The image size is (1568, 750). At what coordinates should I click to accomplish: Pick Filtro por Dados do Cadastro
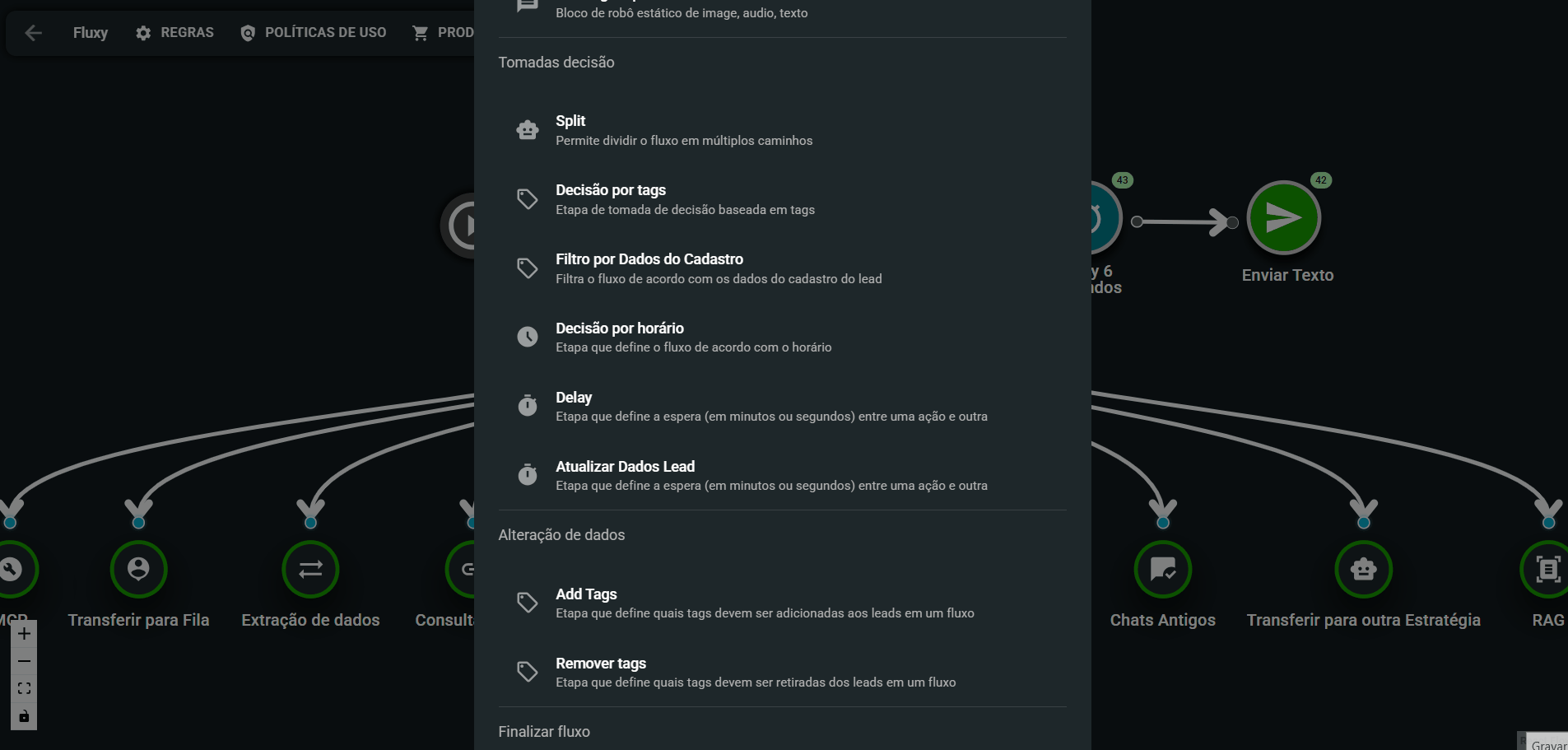click(x=782, y=268)
